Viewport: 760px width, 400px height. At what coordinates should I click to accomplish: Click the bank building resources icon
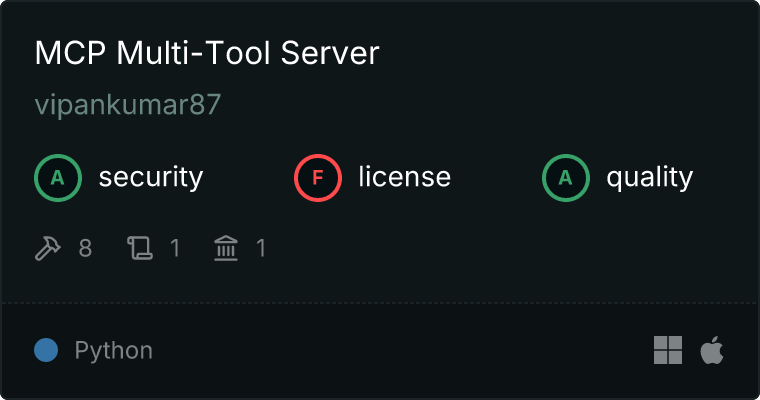coord(226,247)
